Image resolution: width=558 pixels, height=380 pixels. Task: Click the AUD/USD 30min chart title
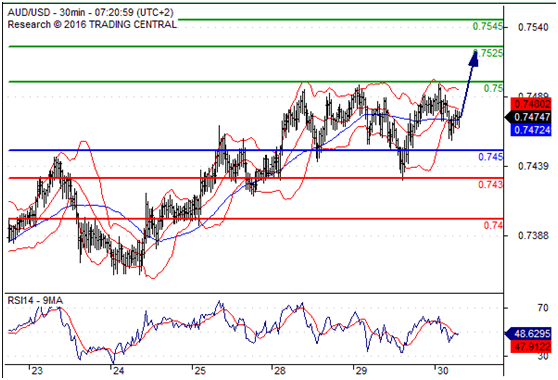coord(90,13)
